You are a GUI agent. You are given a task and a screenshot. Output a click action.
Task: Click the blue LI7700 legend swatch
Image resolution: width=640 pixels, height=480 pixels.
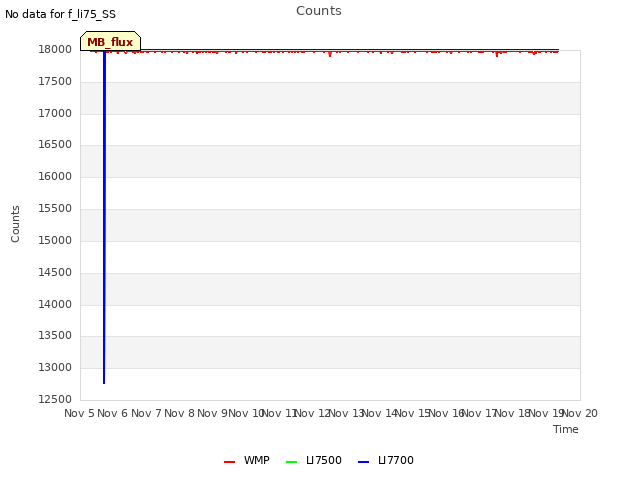[363, 462]
